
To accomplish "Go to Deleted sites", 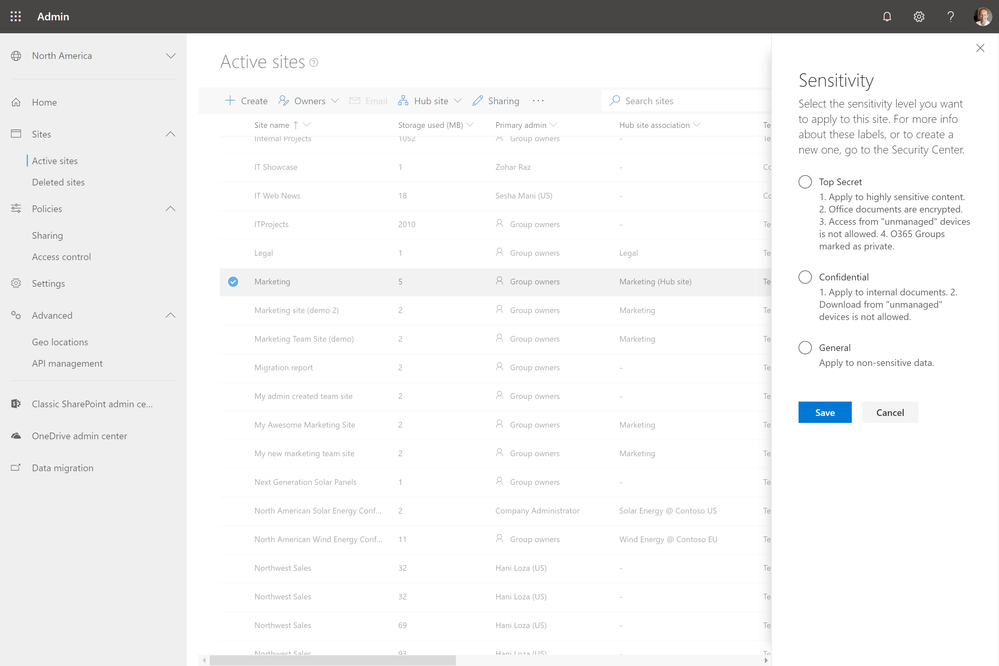I will tap(58, 182).
